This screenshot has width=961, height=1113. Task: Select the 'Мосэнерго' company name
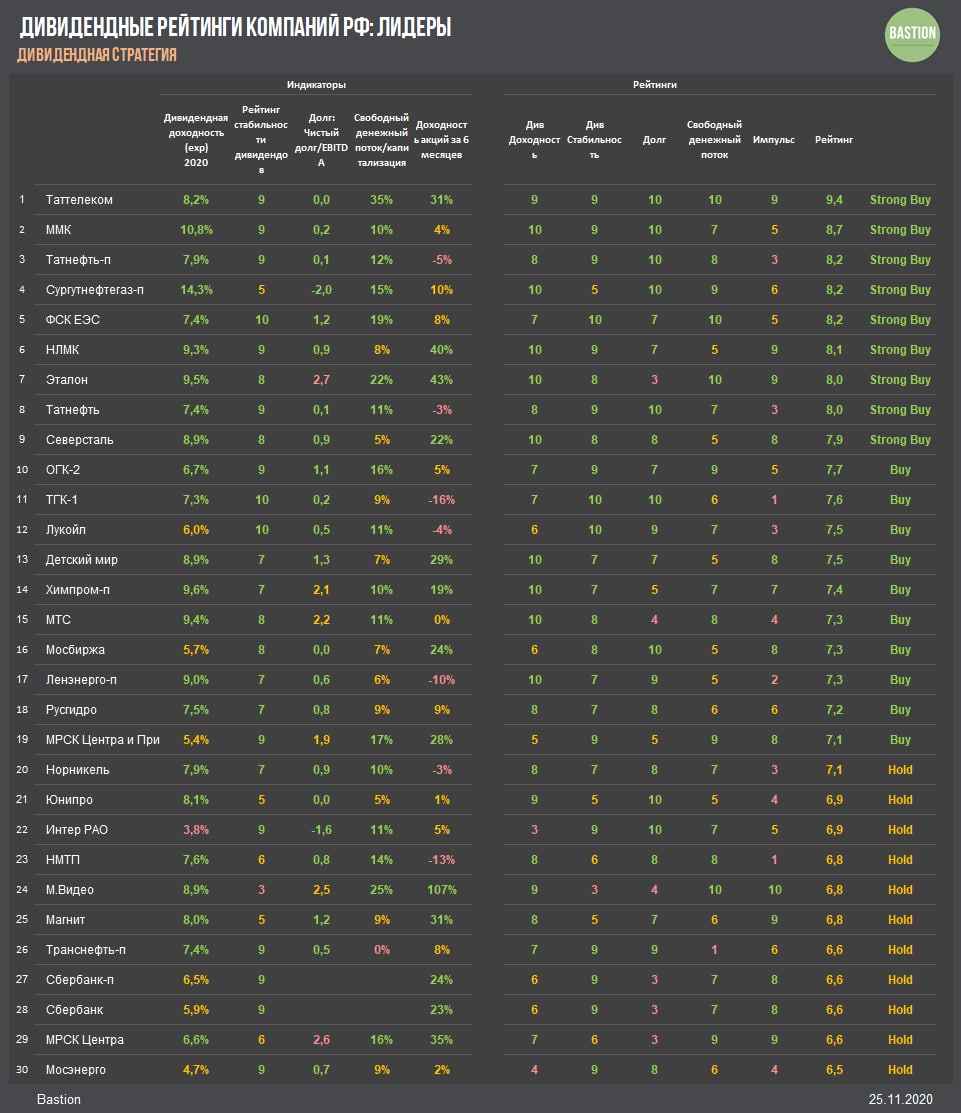tap(75, 1070)
